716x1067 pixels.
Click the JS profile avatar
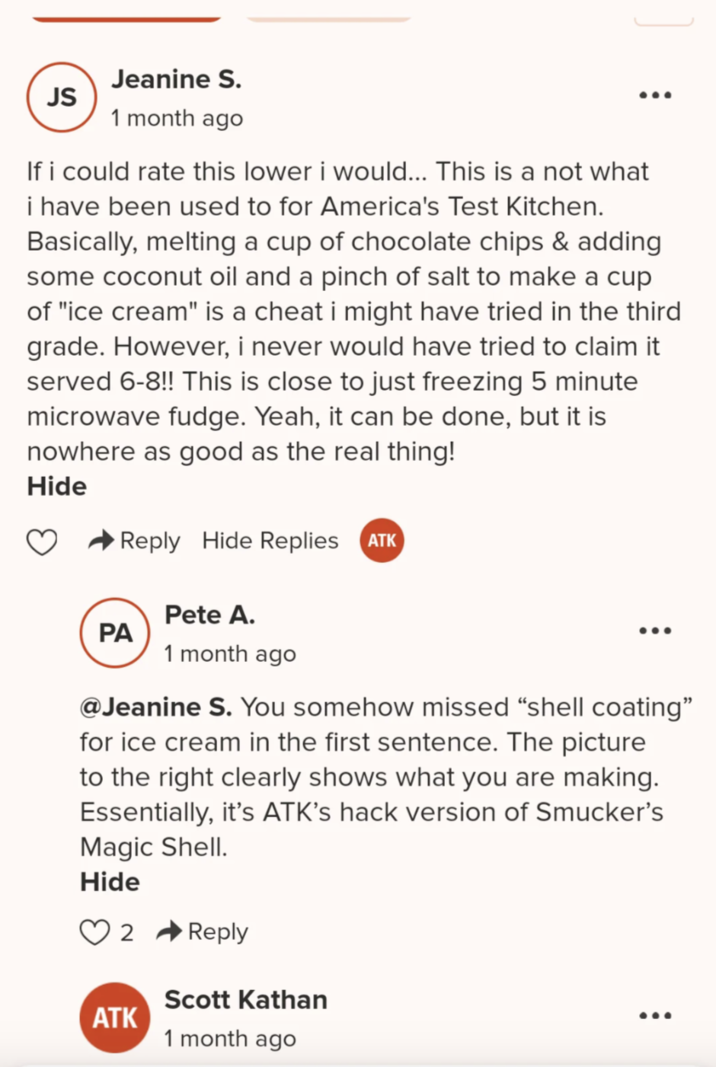tap(60, 97)
